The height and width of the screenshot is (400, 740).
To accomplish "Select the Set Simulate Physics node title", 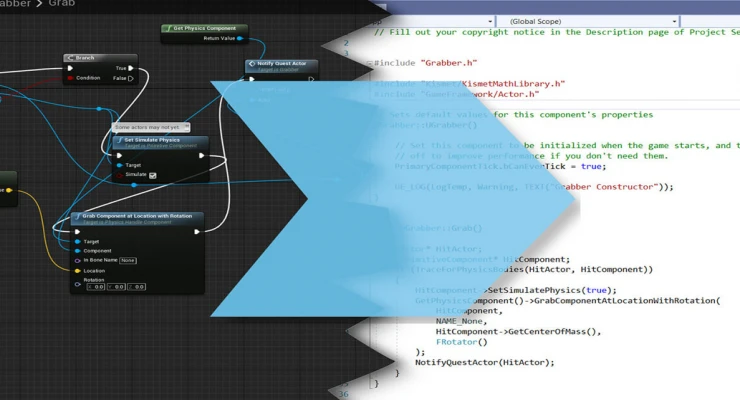I will (x=152, y=140).
